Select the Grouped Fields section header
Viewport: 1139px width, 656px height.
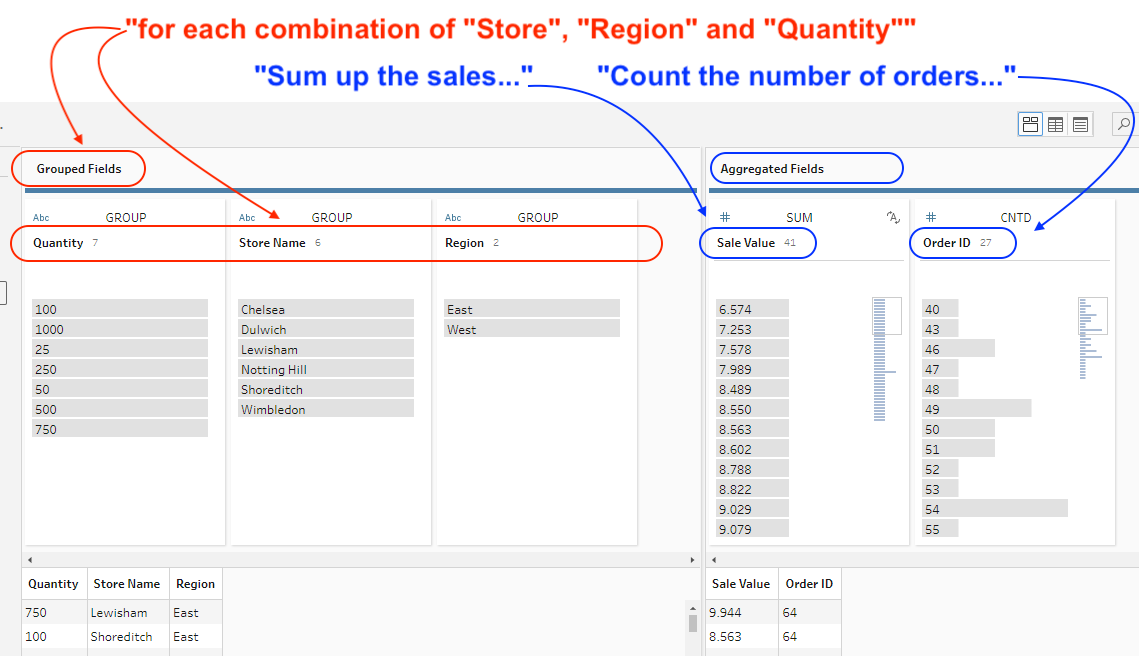79,169
